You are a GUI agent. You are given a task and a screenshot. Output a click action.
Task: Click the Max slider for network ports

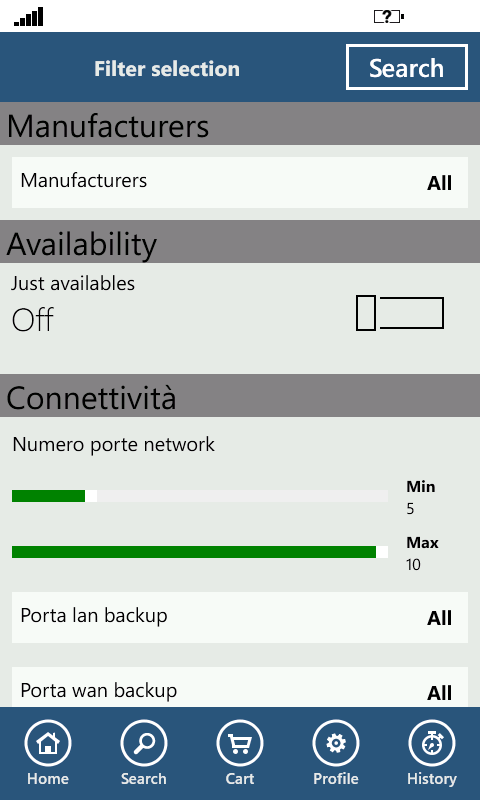point(200,552)
